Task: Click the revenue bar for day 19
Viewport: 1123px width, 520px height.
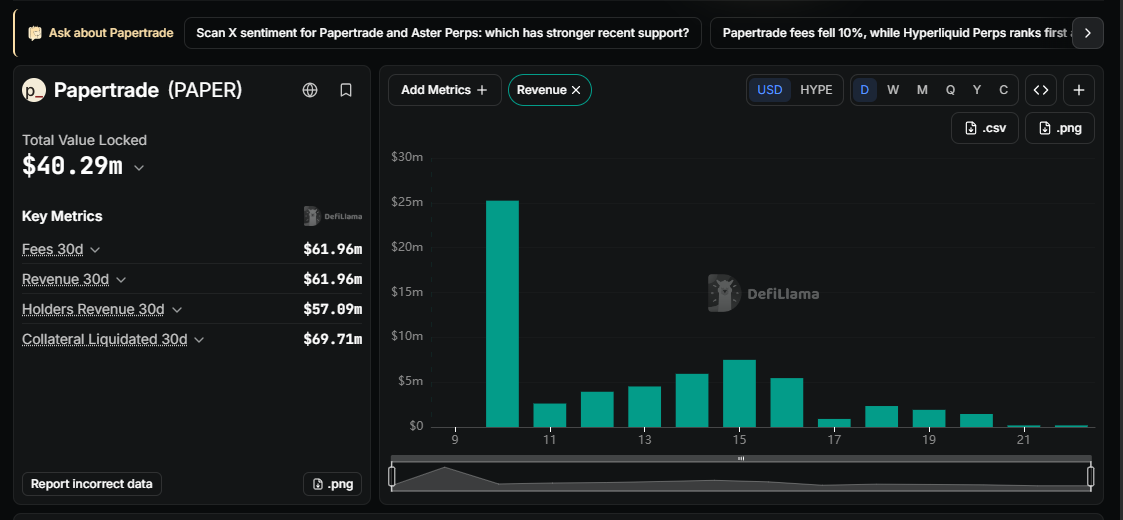Action: (929, 418)
